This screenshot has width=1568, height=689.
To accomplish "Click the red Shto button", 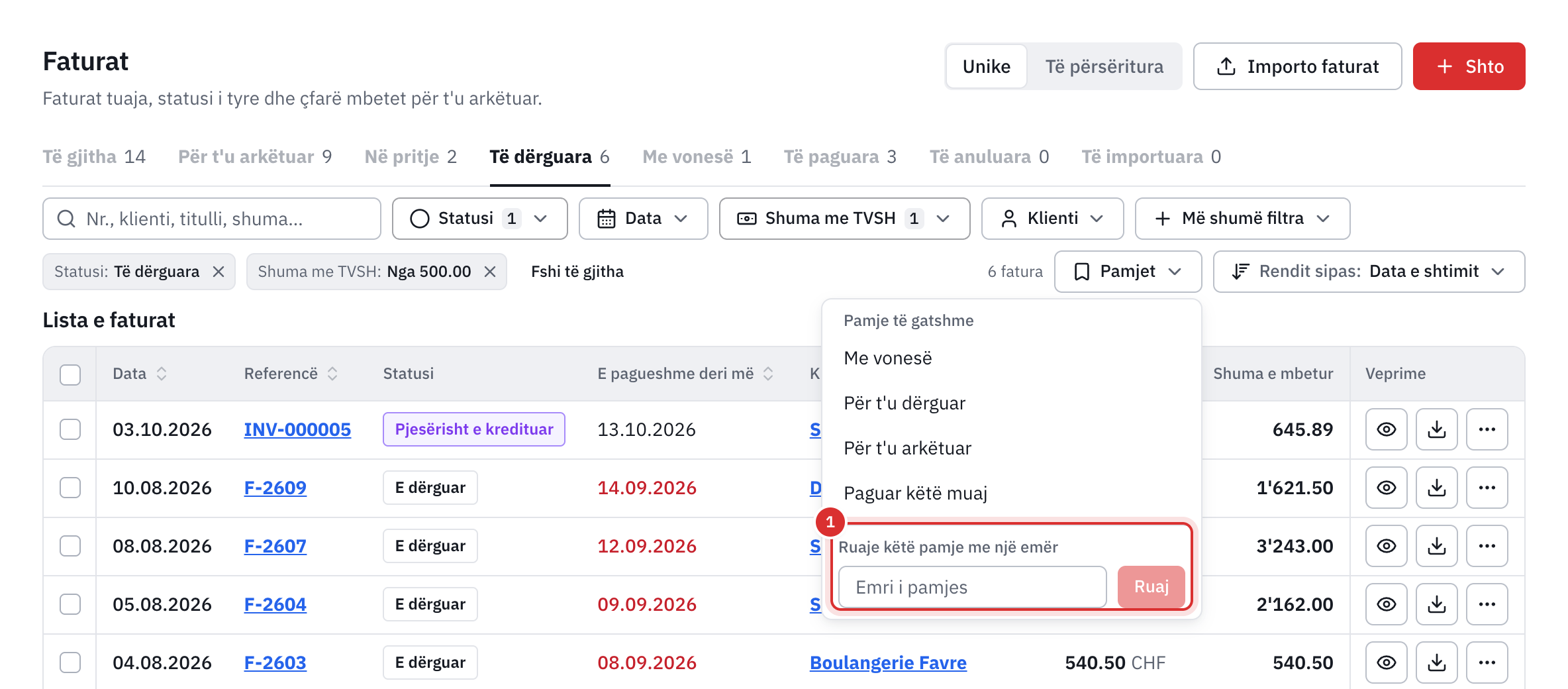I will pyautogui.click(x=1469, y=66).
